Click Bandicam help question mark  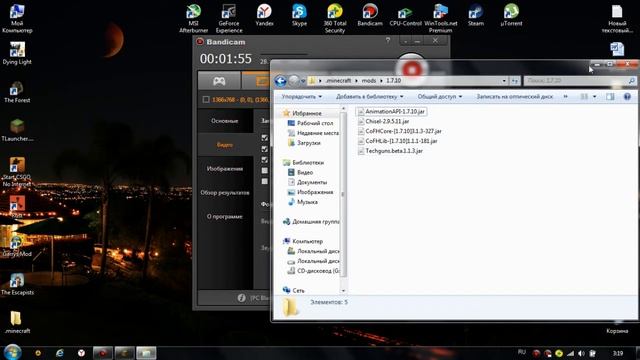pyautogui.click(x=388, y=40)
